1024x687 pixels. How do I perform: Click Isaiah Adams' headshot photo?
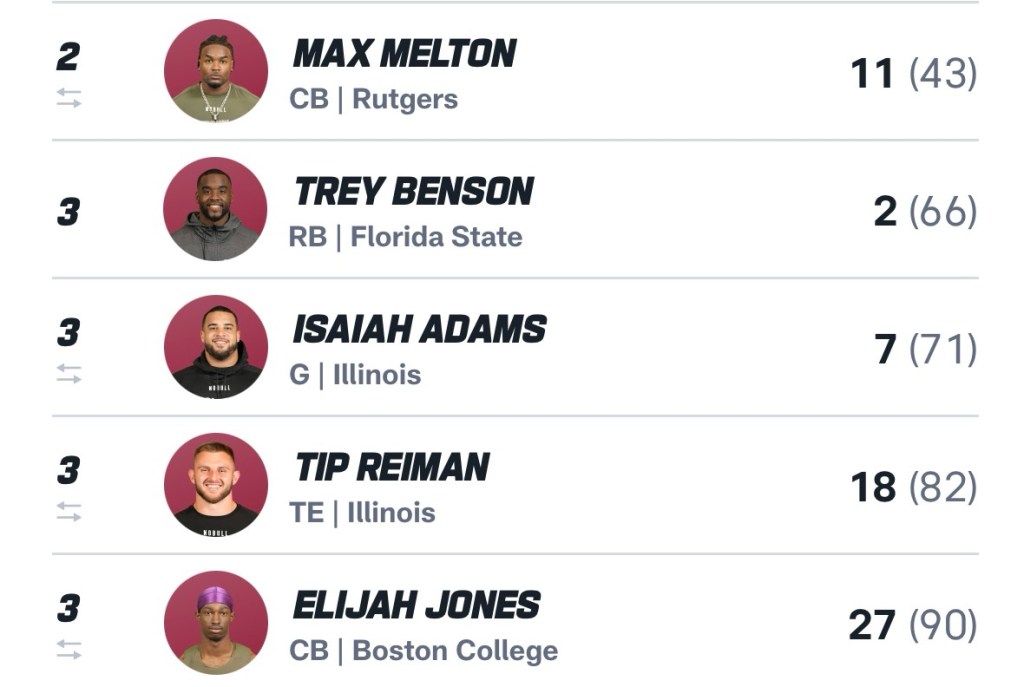pyautogui.click(x=216, y=347)
